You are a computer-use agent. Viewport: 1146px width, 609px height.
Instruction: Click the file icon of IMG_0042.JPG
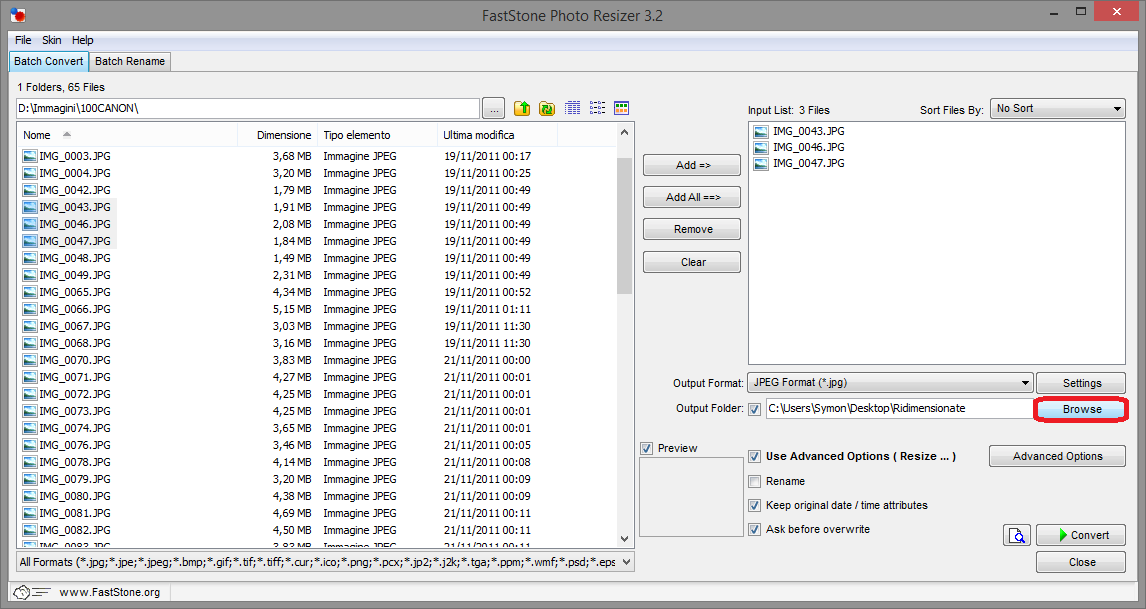tap(30, 190)
